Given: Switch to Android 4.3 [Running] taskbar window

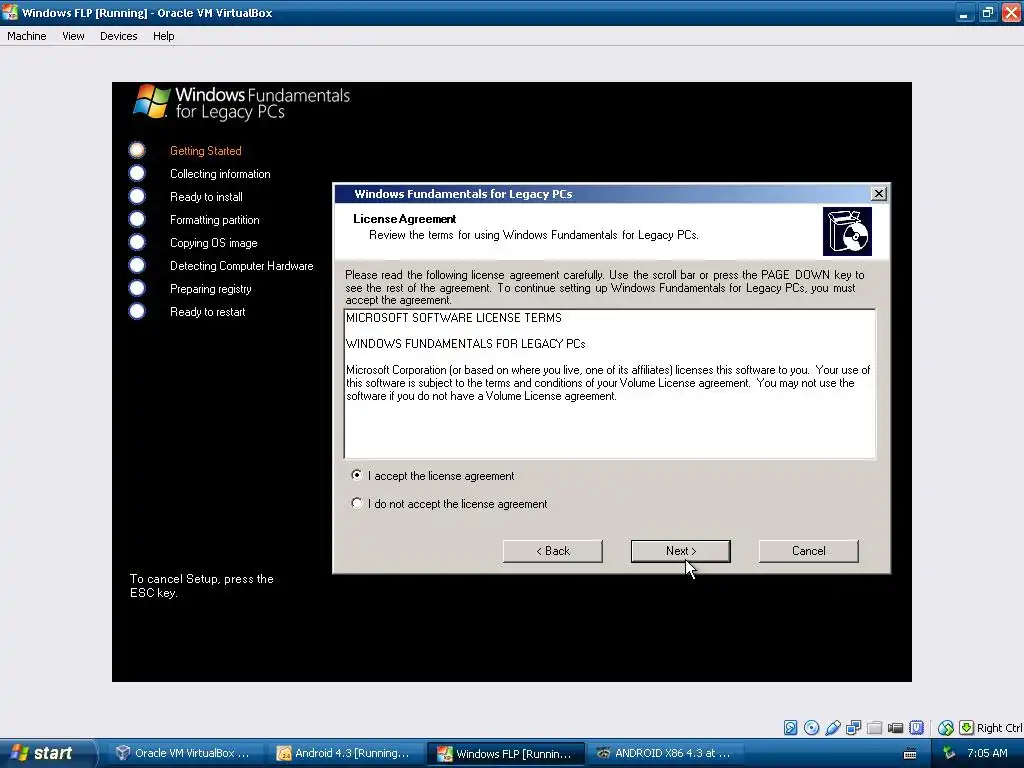Looking at the screenshot, I should (344, 753).
